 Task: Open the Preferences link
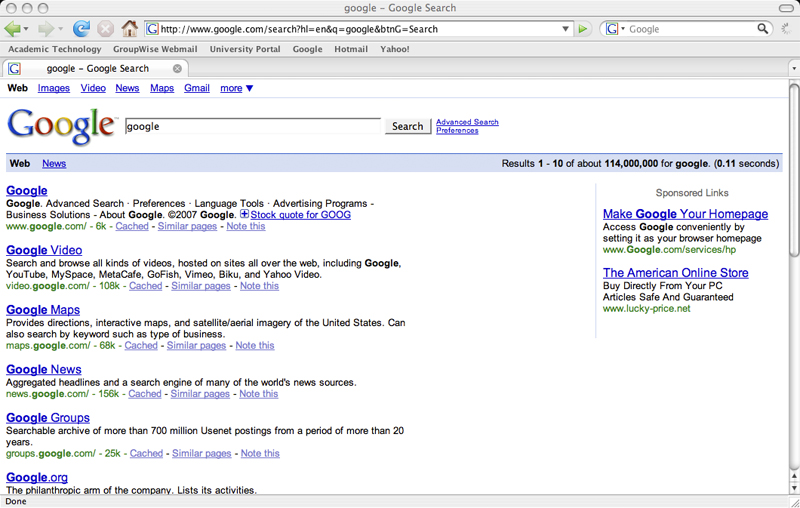[x=457, y=131]
